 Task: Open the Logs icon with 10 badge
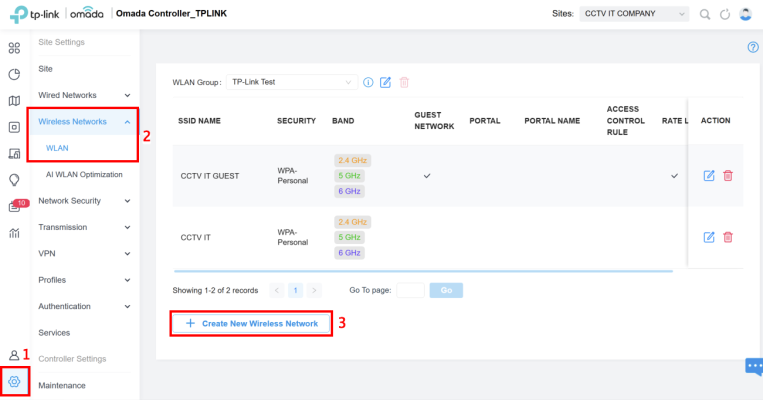coord(17,206)
